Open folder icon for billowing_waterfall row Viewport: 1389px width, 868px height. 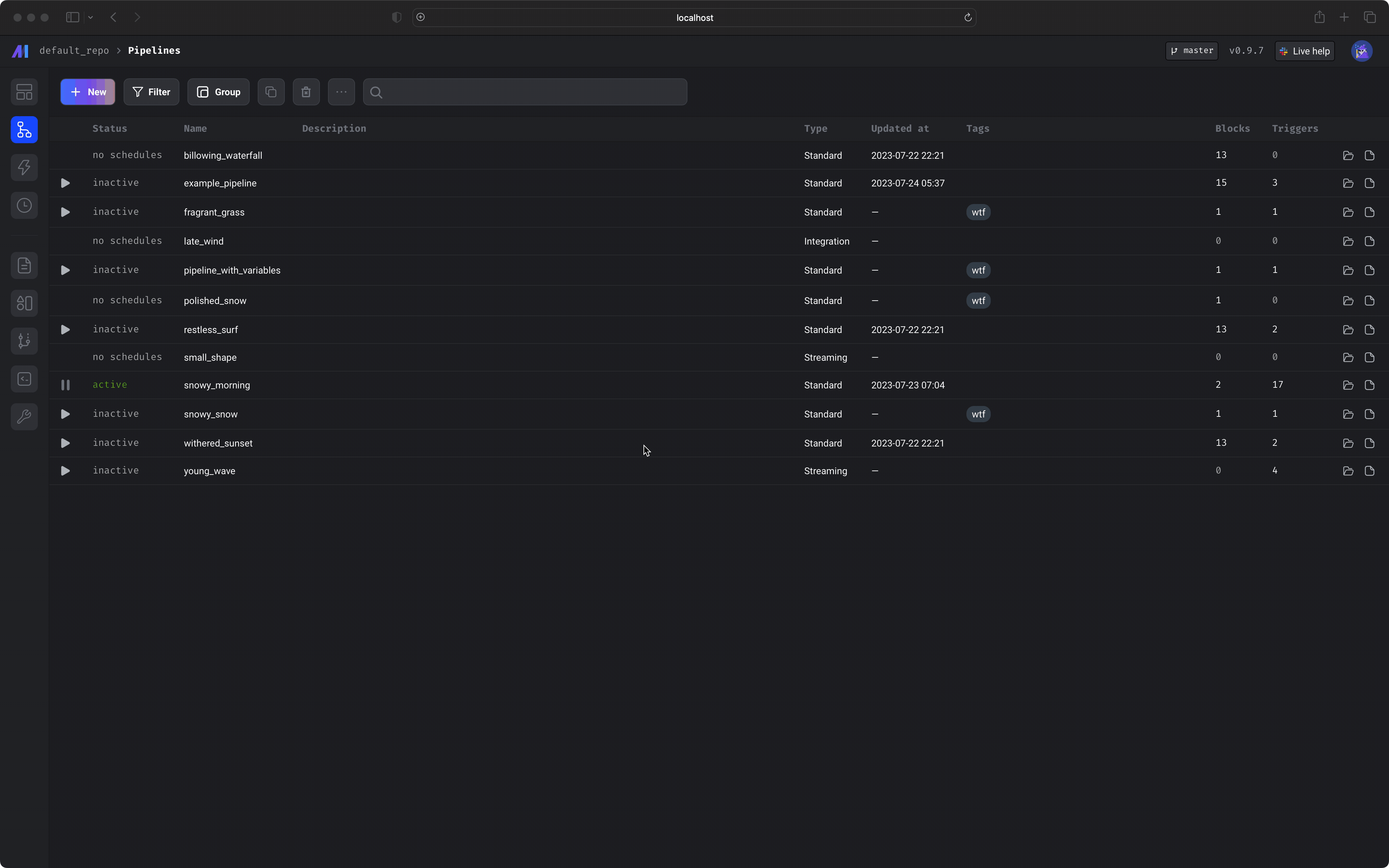tap(1348, 156)
